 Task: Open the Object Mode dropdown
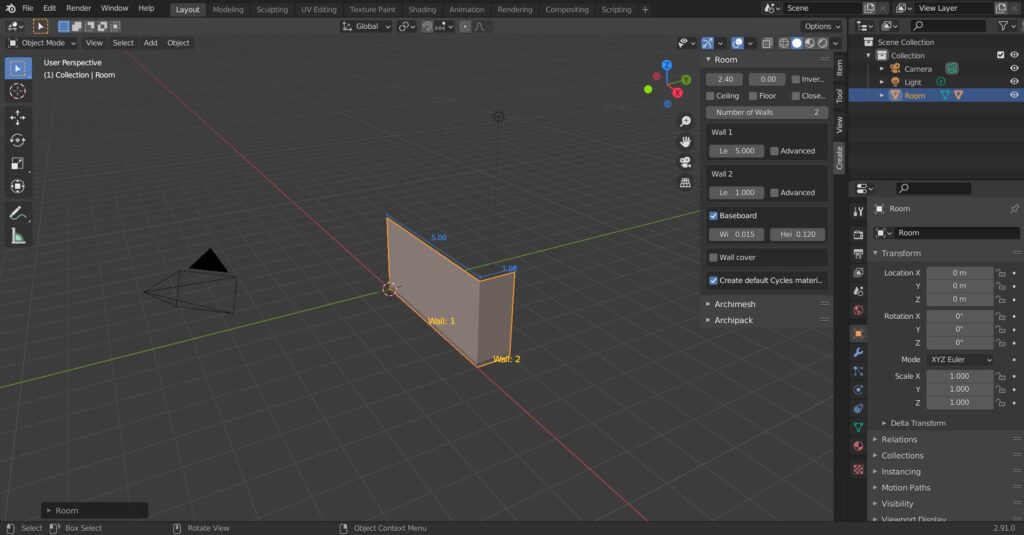42,43
